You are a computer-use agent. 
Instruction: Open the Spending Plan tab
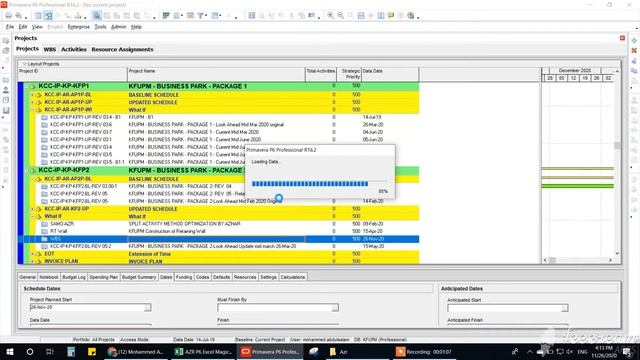[103, 277]
